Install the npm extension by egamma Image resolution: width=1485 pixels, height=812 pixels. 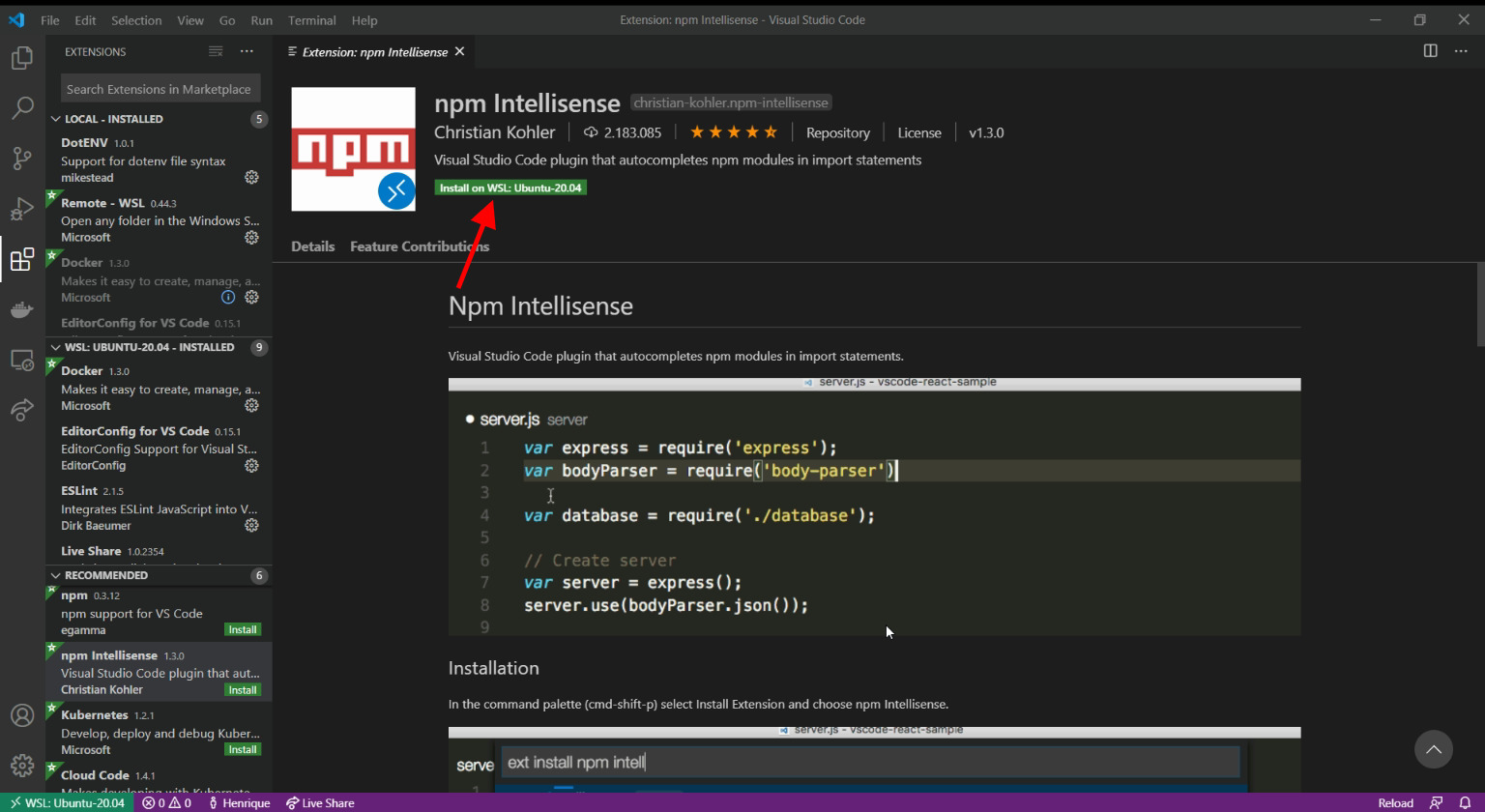243,629
